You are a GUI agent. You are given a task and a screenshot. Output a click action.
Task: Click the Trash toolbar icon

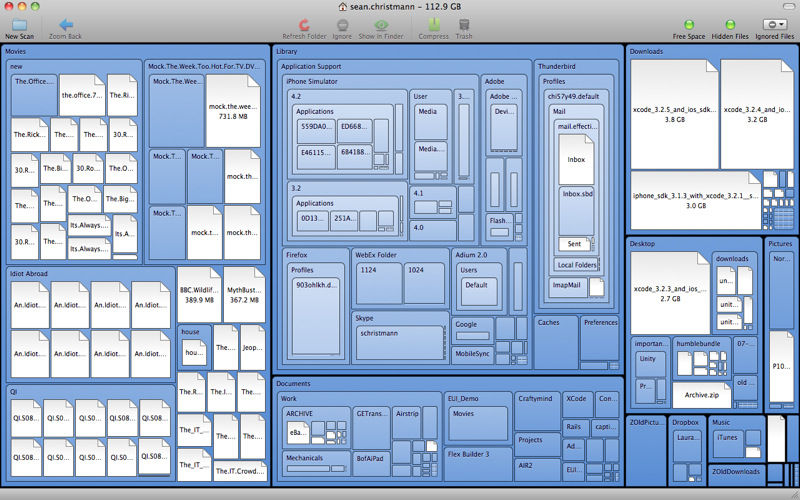[x=464, y=24]
